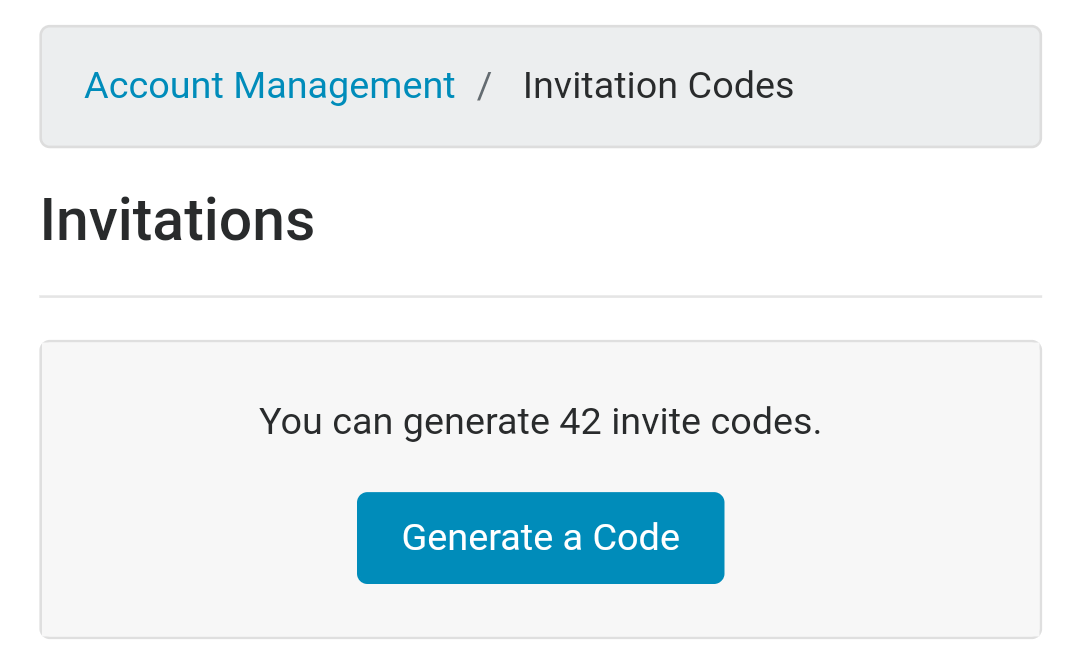1080x651 pixels.
Task: Click the horizontal divider under Invitations
Action: coord(540,296)
